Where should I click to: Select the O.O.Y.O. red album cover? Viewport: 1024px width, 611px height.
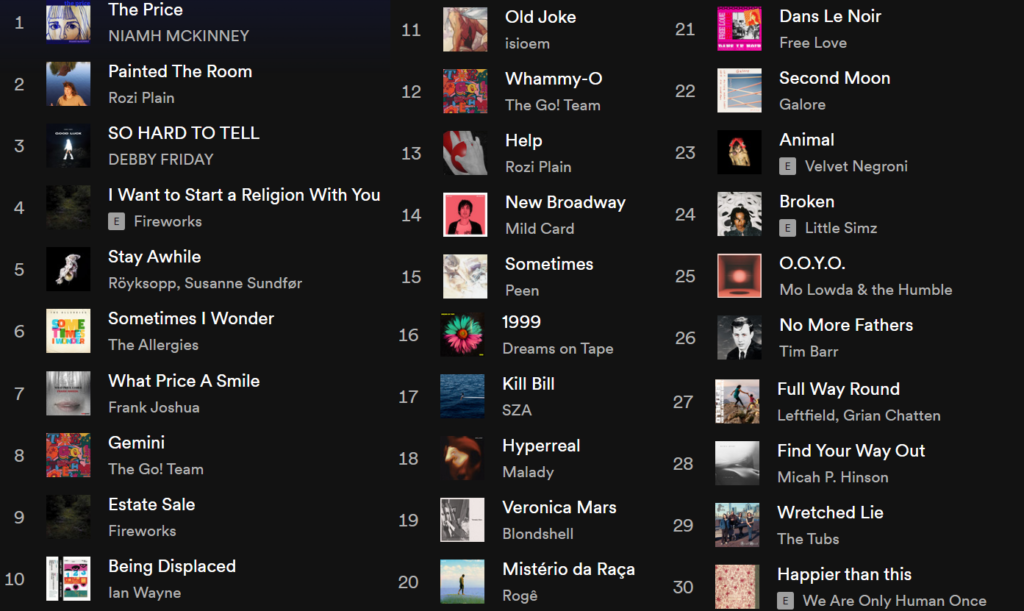739,275
